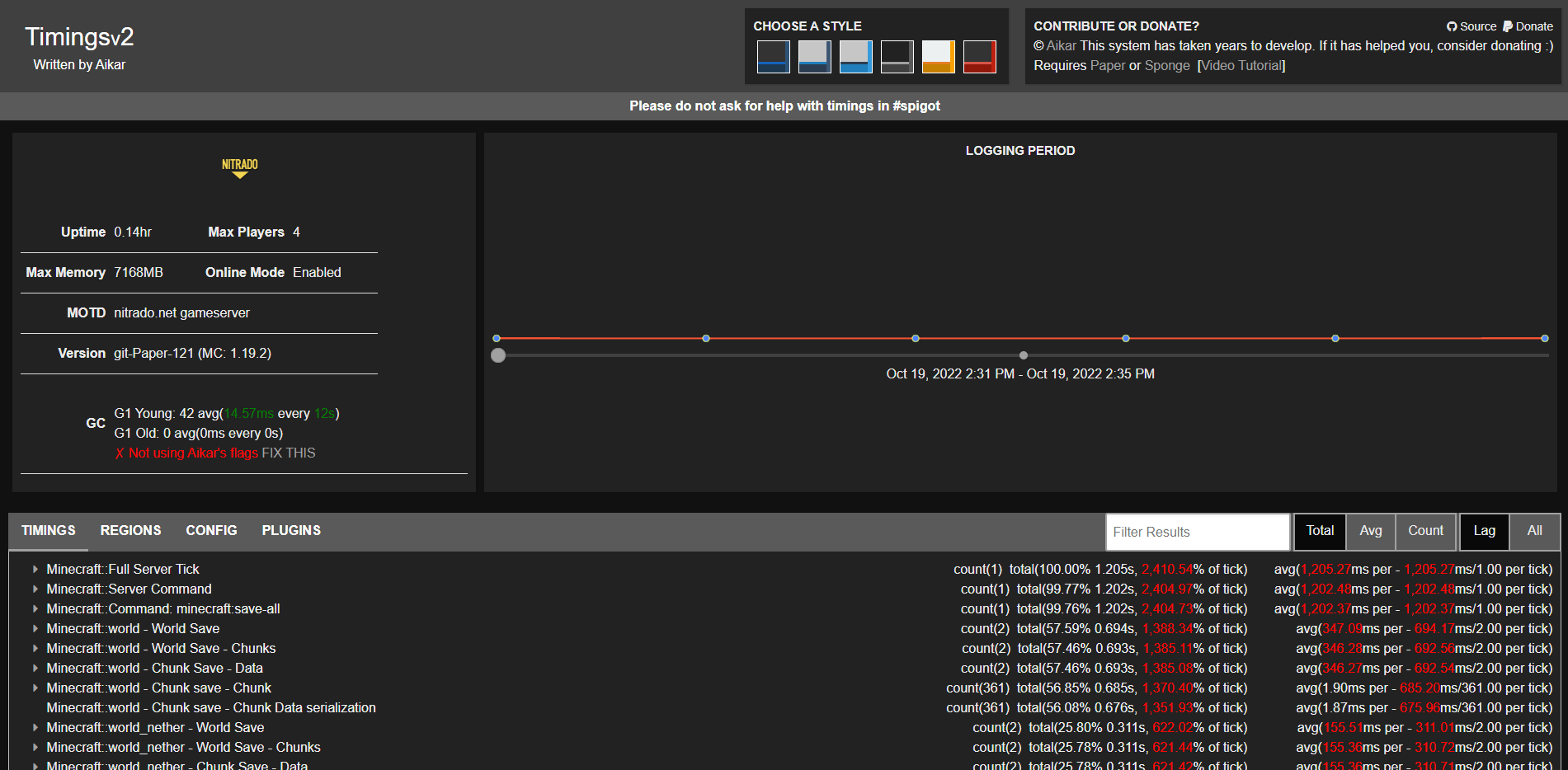Expand the Minecraft::Full Server Tick row
This screenshot has width=1568, height=770.
click(x=35, y=570)
